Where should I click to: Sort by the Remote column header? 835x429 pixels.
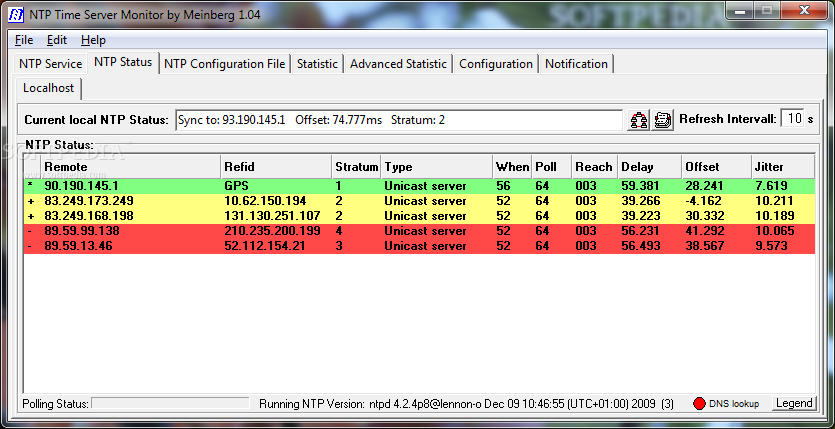131,167
